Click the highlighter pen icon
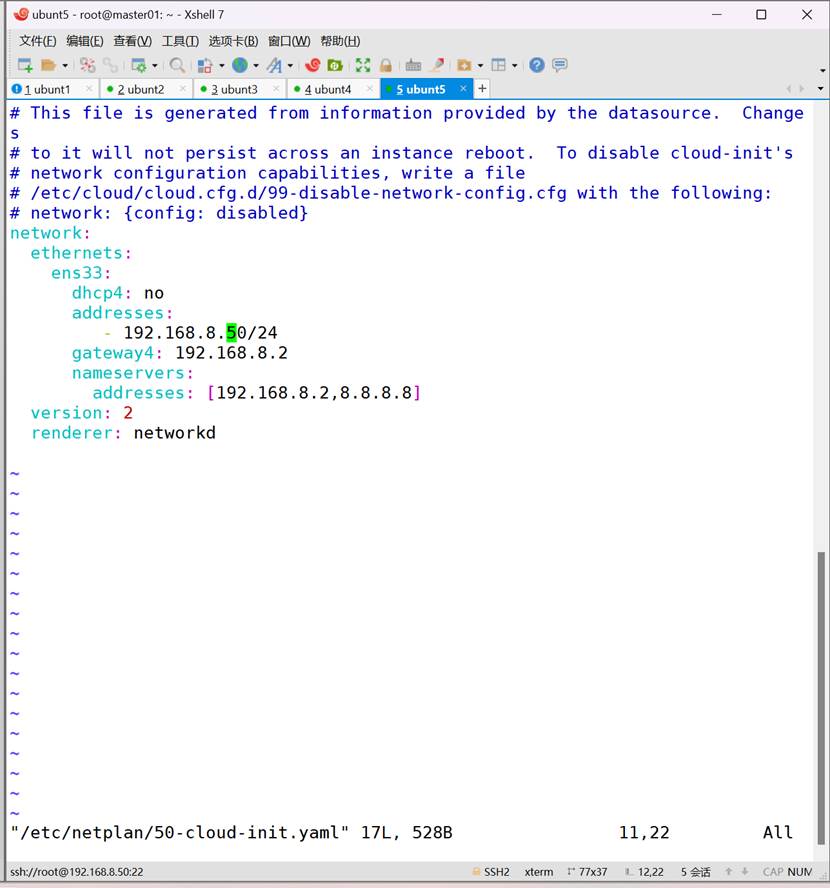Screen dimensions: 830x888 (x=437, y=65)
